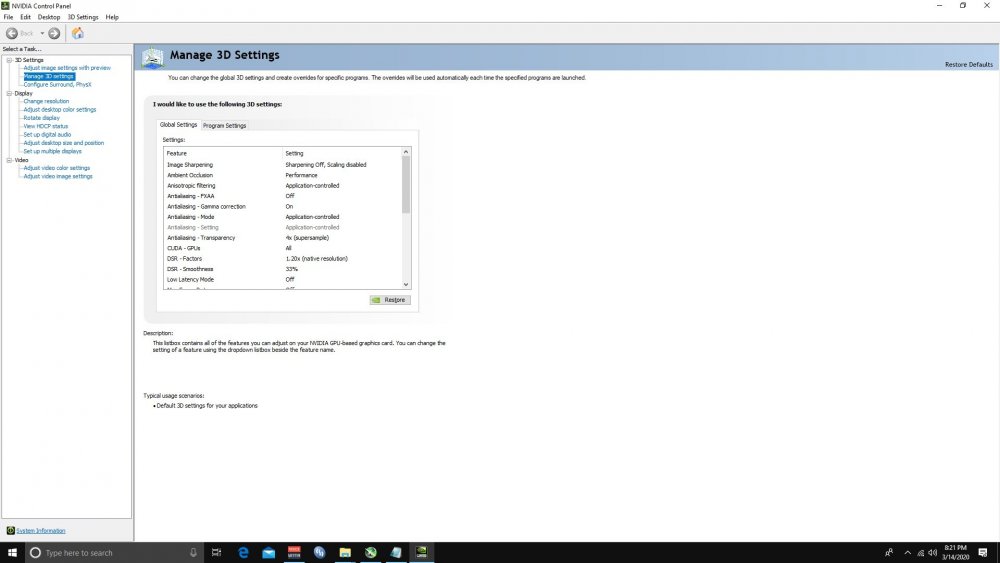Open the Help menu

pos(112,17)
